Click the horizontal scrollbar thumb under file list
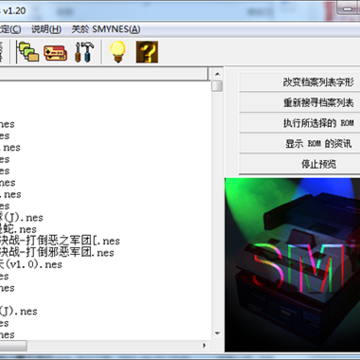This screenshot has width=360, height=360. (13, 346)
